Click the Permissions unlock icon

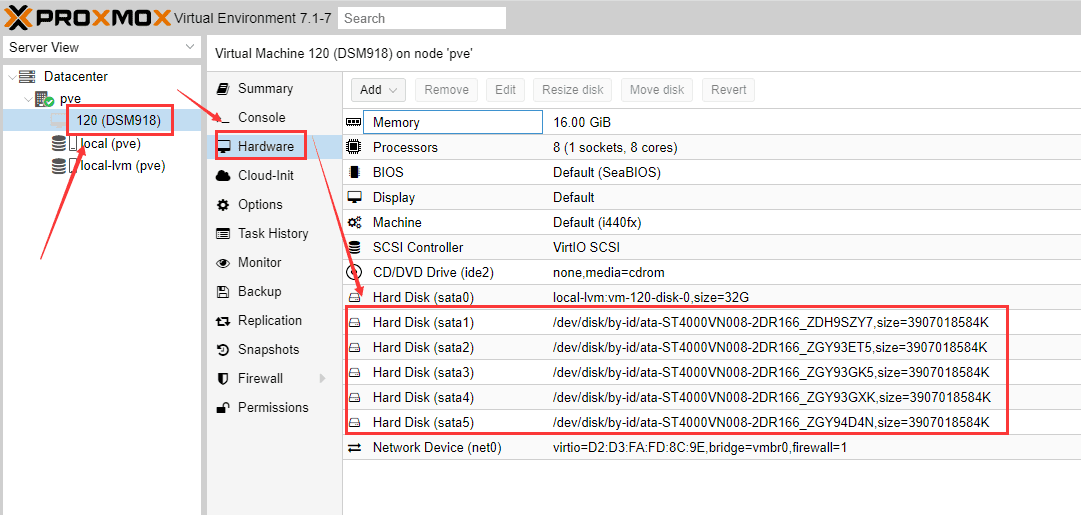click(x=223, y=407)
